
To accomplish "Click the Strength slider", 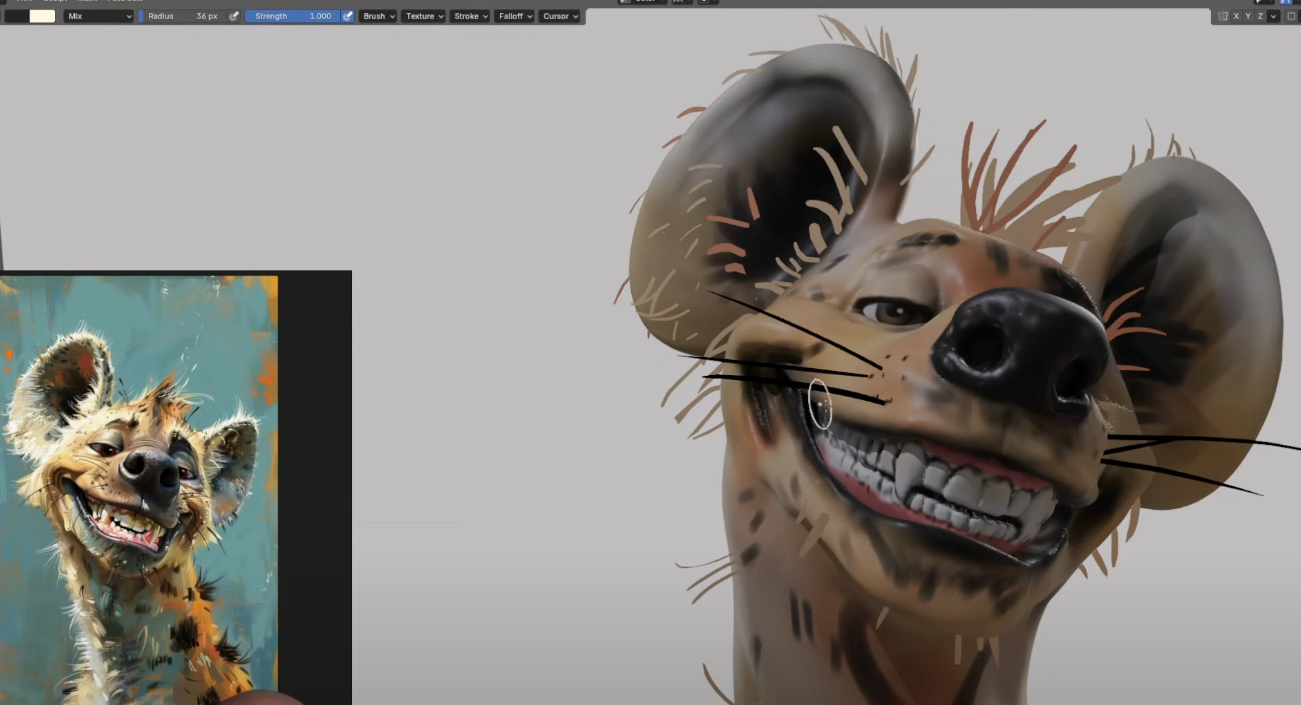I will pos(292,16).
